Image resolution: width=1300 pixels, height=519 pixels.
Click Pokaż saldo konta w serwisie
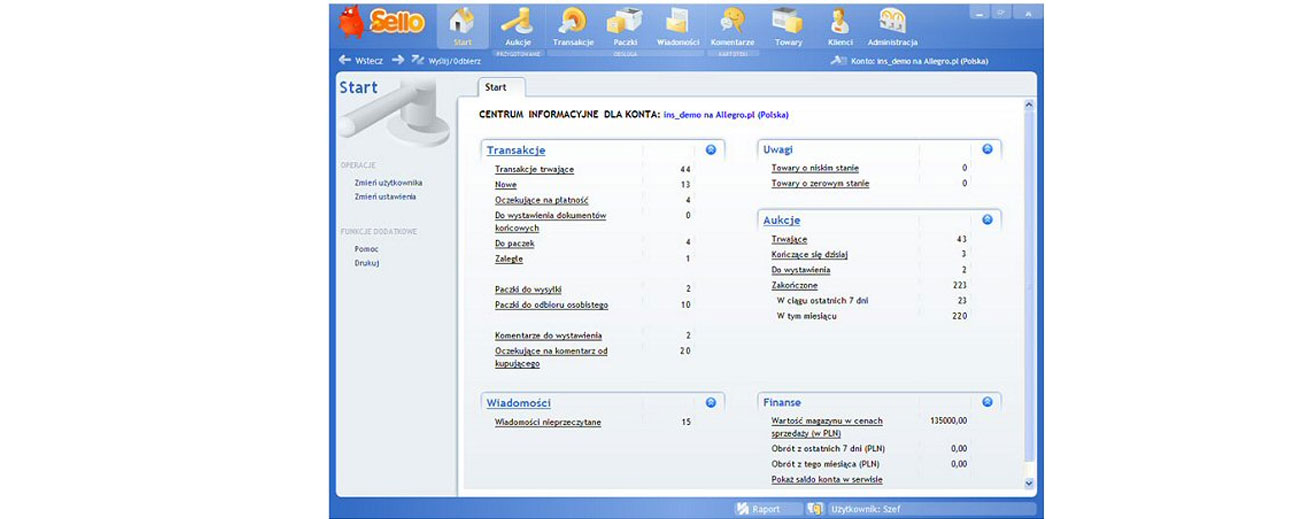point(827,480)
